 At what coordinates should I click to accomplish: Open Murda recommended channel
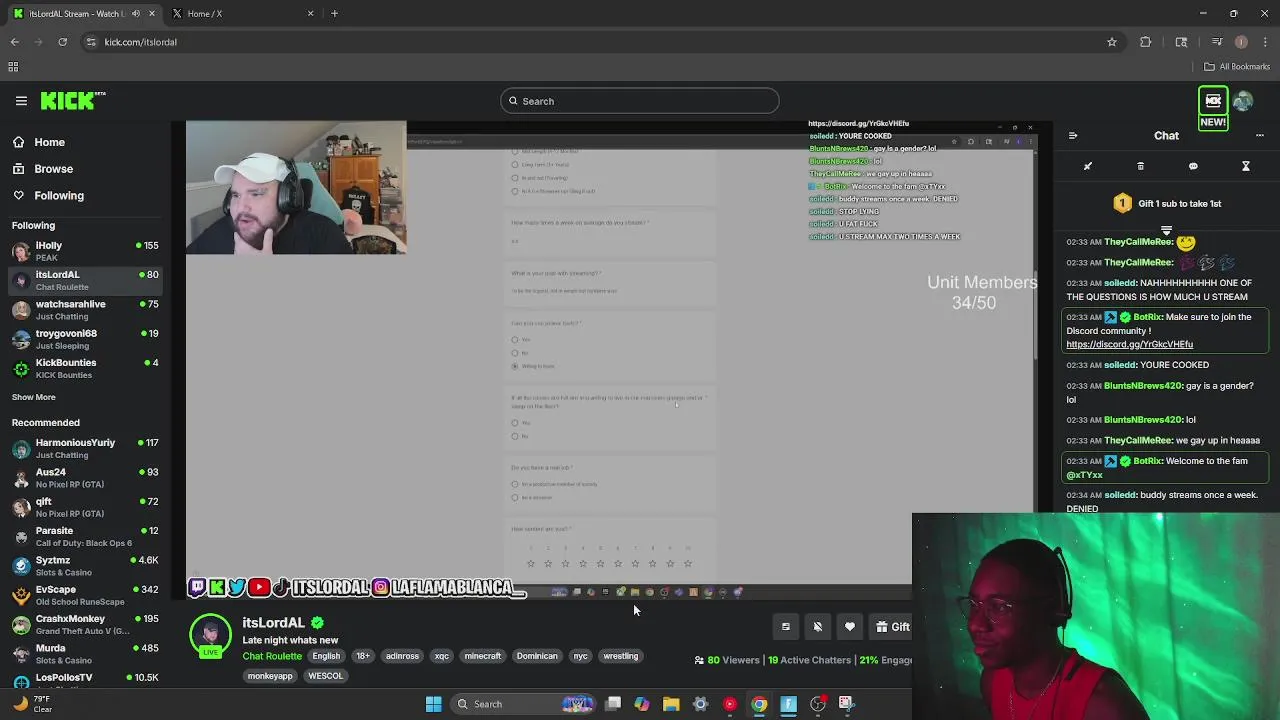(x=85, y=654)
